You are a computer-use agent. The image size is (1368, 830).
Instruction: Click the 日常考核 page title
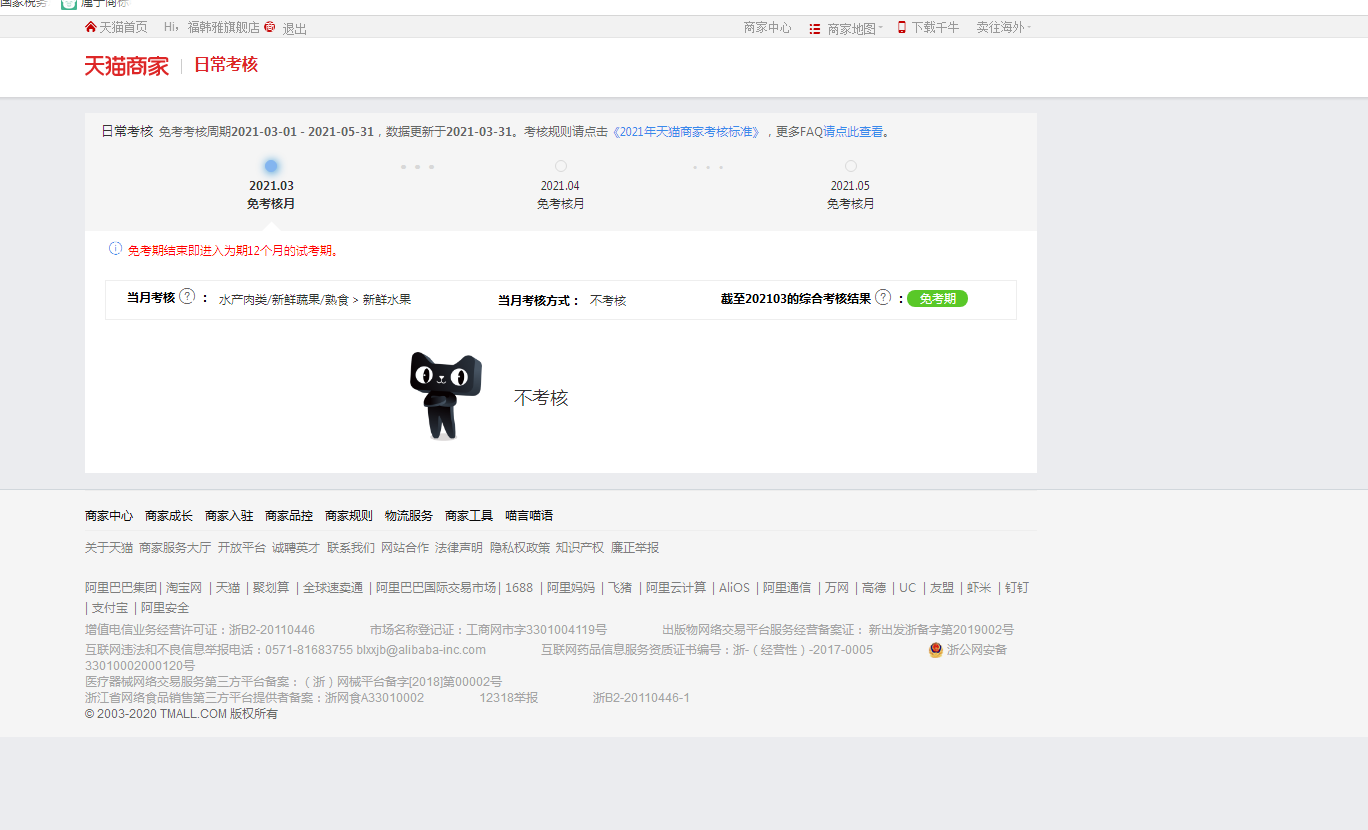(x=226, y=65)
